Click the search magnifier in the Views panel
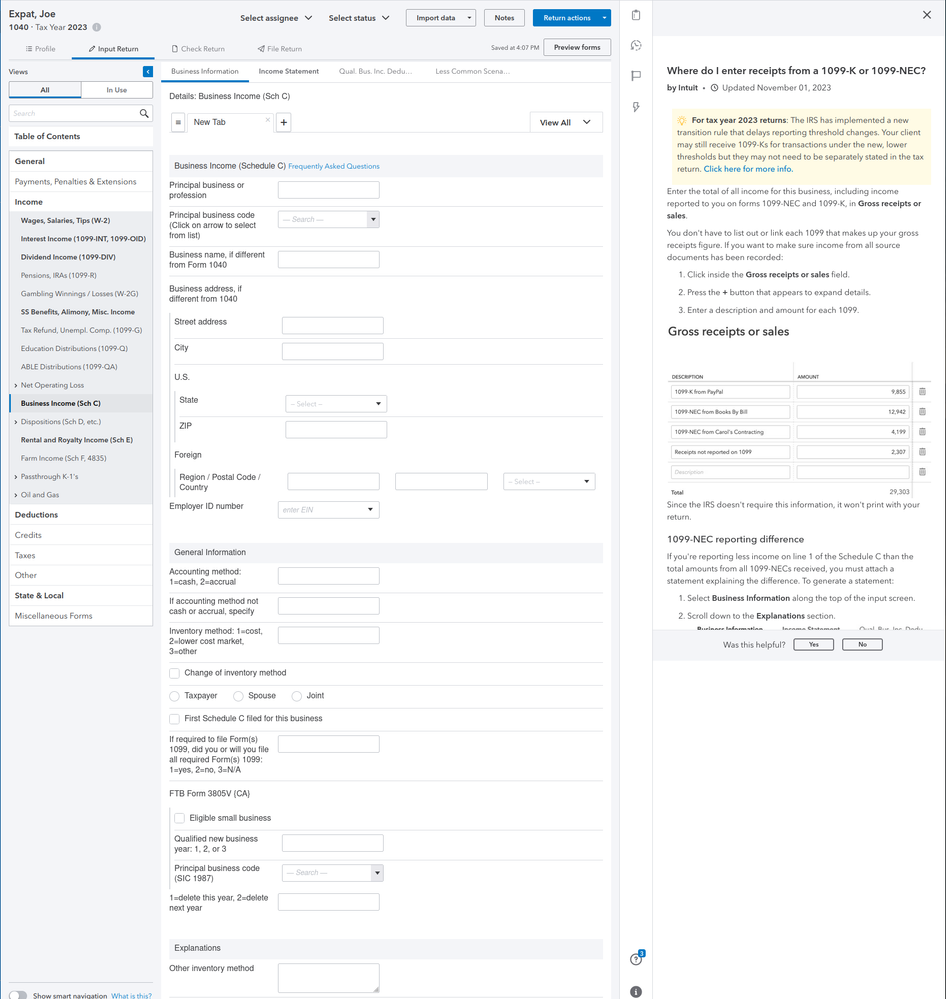The height and width of the screenshot is (999, 946). pos(142,113)
